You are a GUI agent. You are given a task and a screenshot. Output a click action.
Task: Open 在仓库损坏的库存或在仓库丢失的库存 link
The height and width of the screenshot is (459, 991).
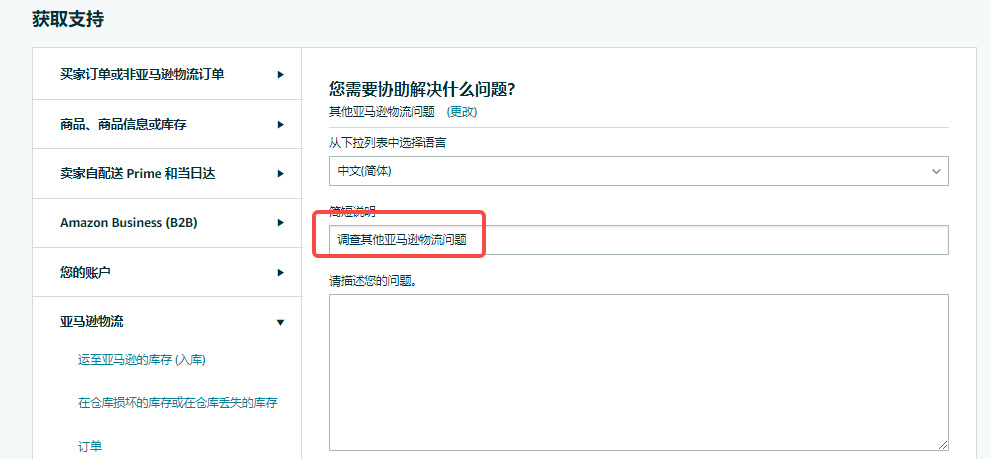pos(178,403)
